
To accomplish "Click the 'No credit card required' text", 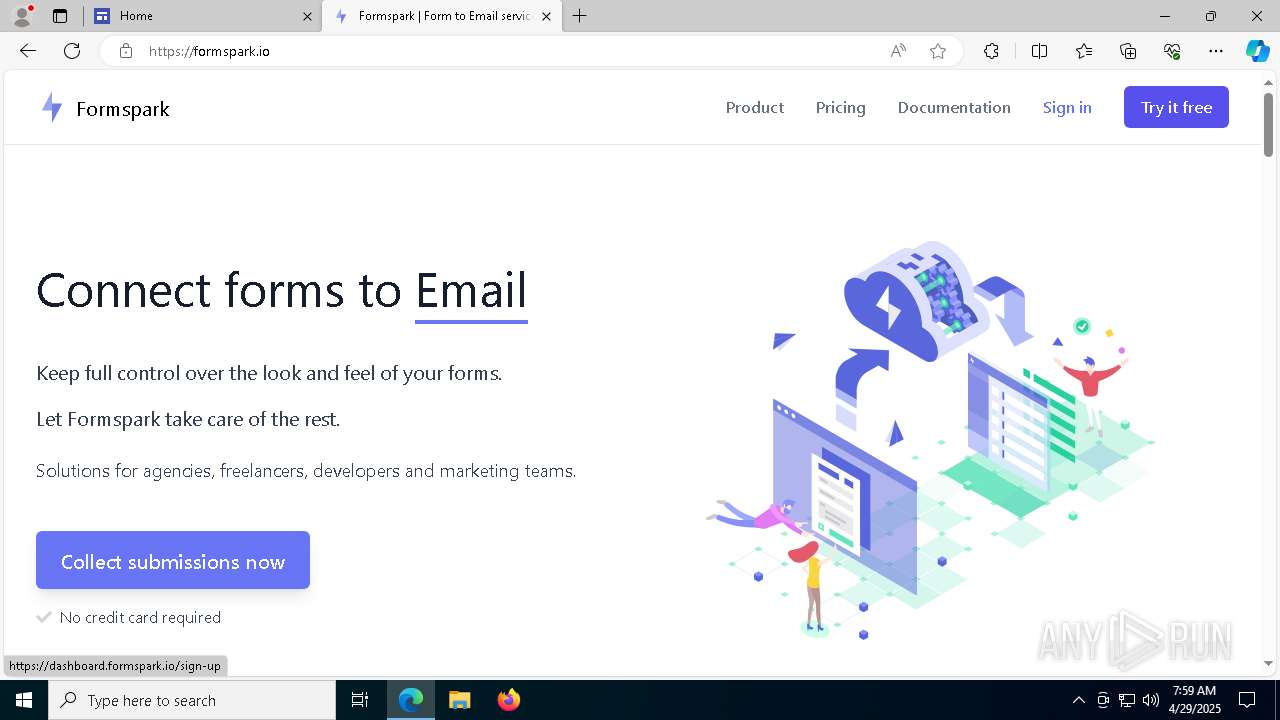I will [x=140, y=617].
